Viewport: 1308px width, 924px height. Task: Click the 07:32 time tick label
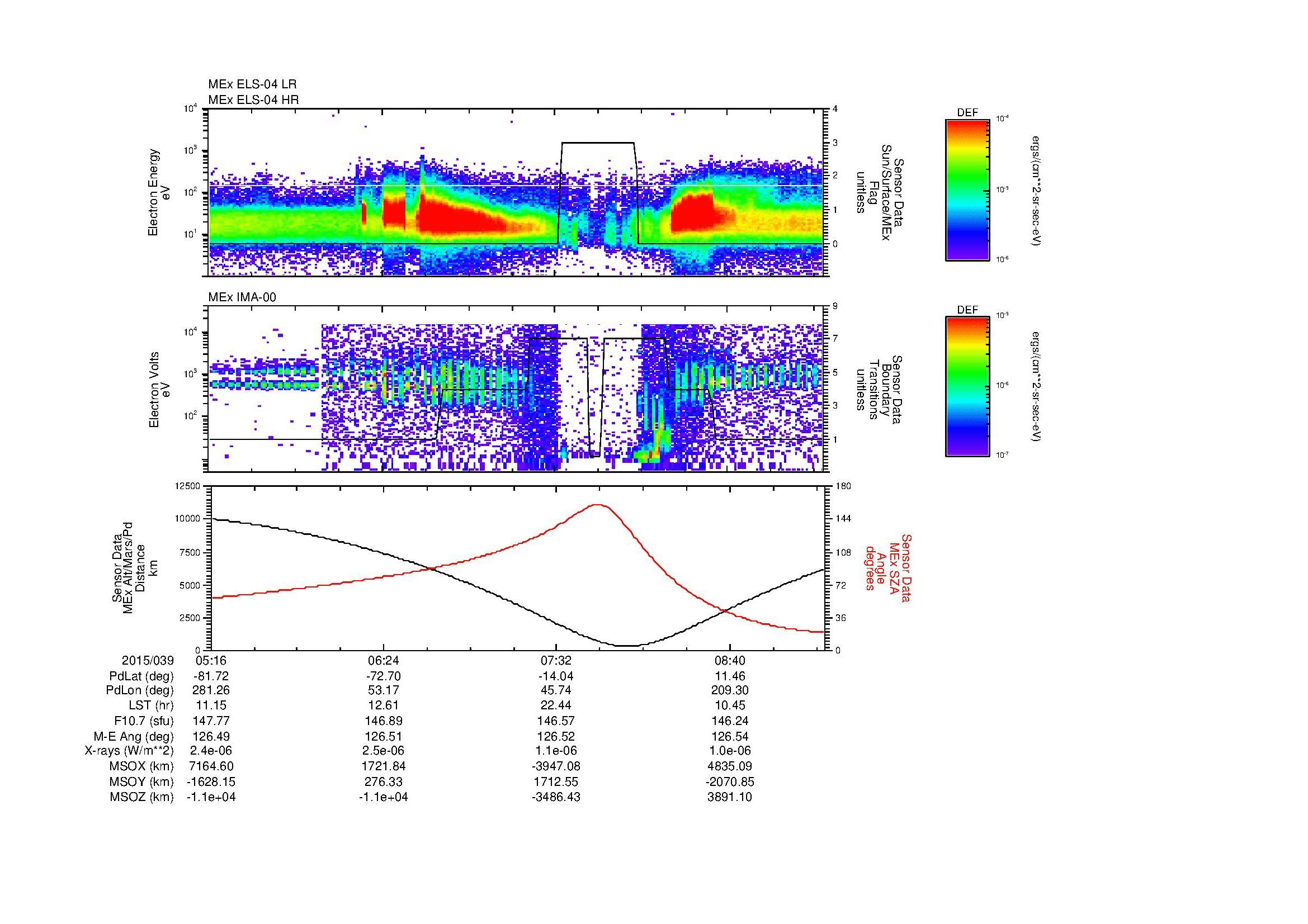tap(556, 660)
